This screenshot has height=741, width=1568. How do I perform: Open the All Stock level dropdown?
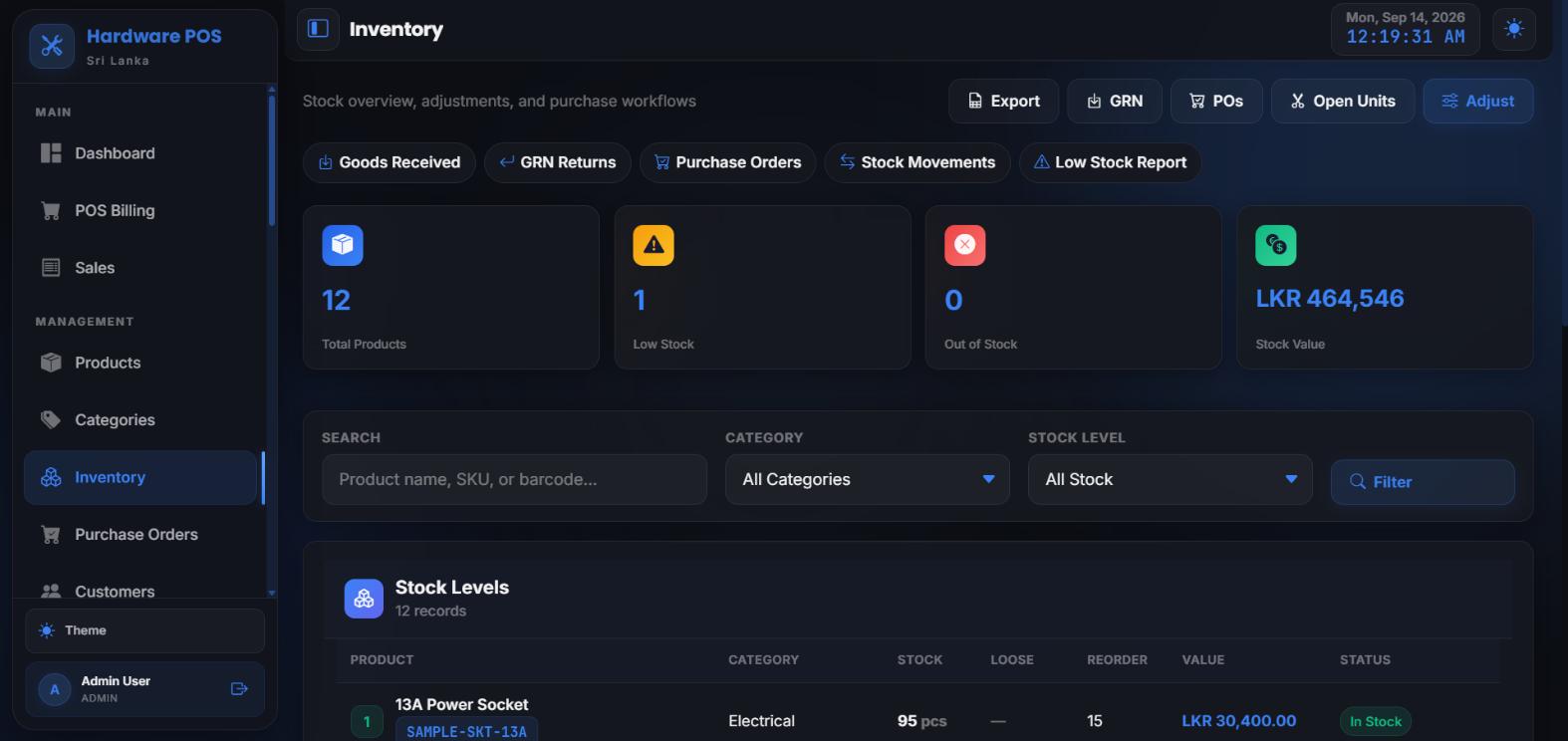pos(1171,480)
